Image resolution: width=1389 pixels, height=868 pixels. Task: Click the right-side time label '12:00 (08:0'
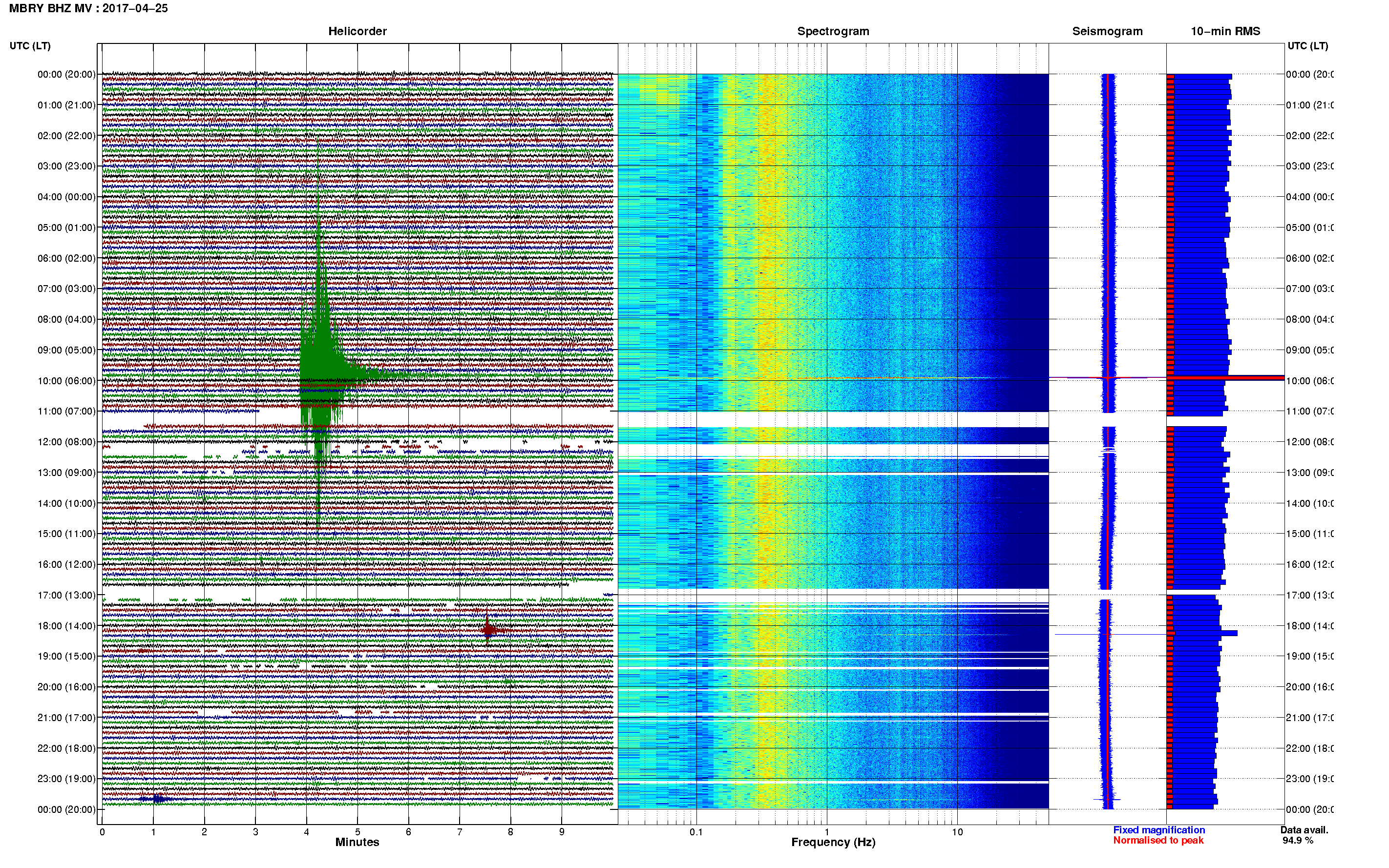coord(1310,441)
